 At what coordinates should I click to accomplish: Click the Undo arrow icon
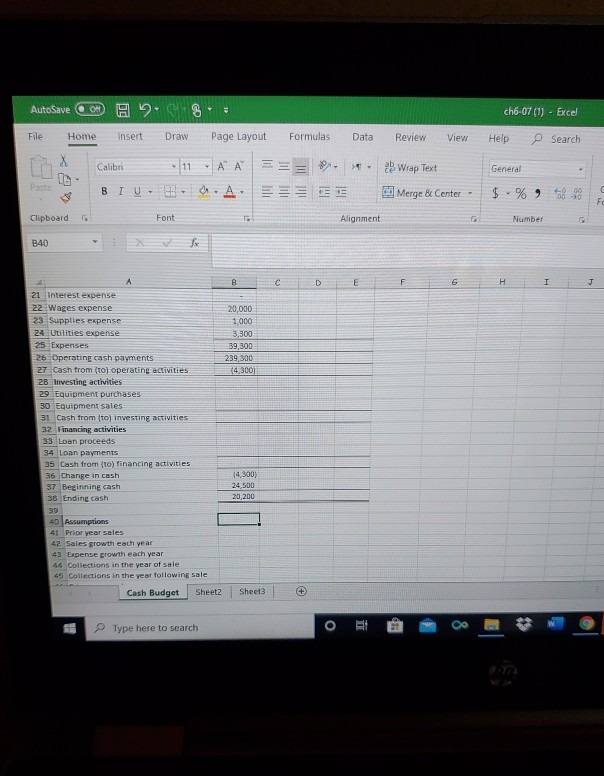coord(145,109)
